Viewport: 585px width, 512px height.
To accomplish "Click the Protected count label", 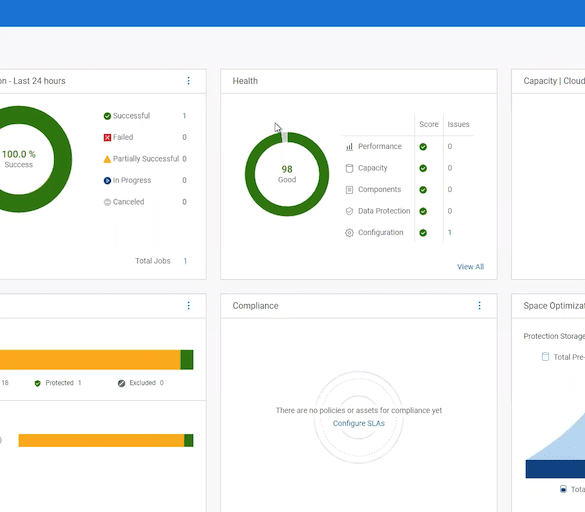I will click(x=63, y=383).
